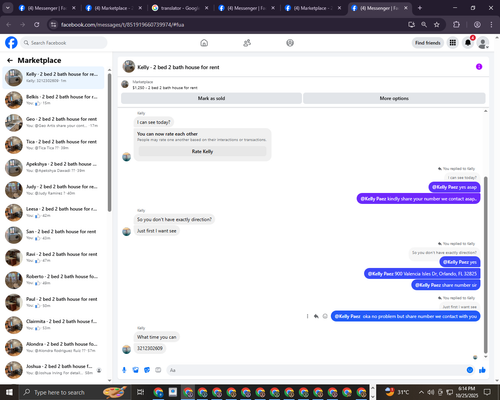
Task: Open Chrome three-dot menu
Action: point(491,24)
